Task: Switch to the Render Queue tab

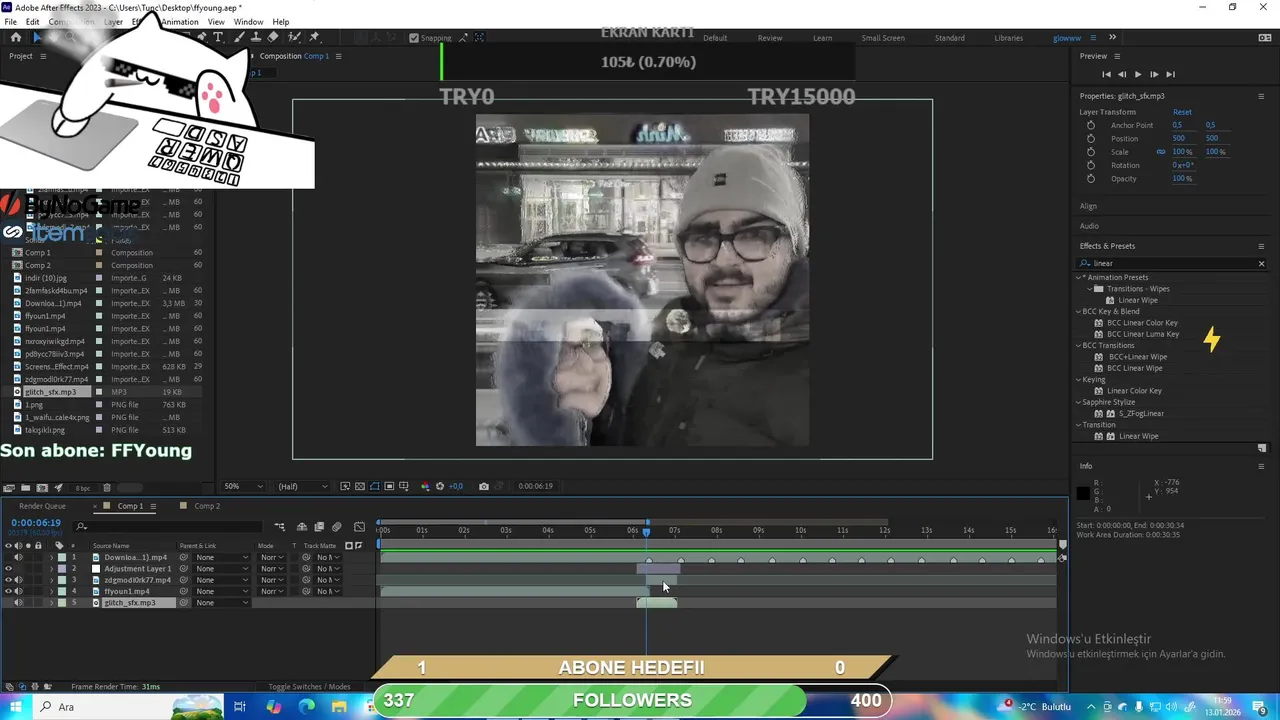Action: point(42,506)
